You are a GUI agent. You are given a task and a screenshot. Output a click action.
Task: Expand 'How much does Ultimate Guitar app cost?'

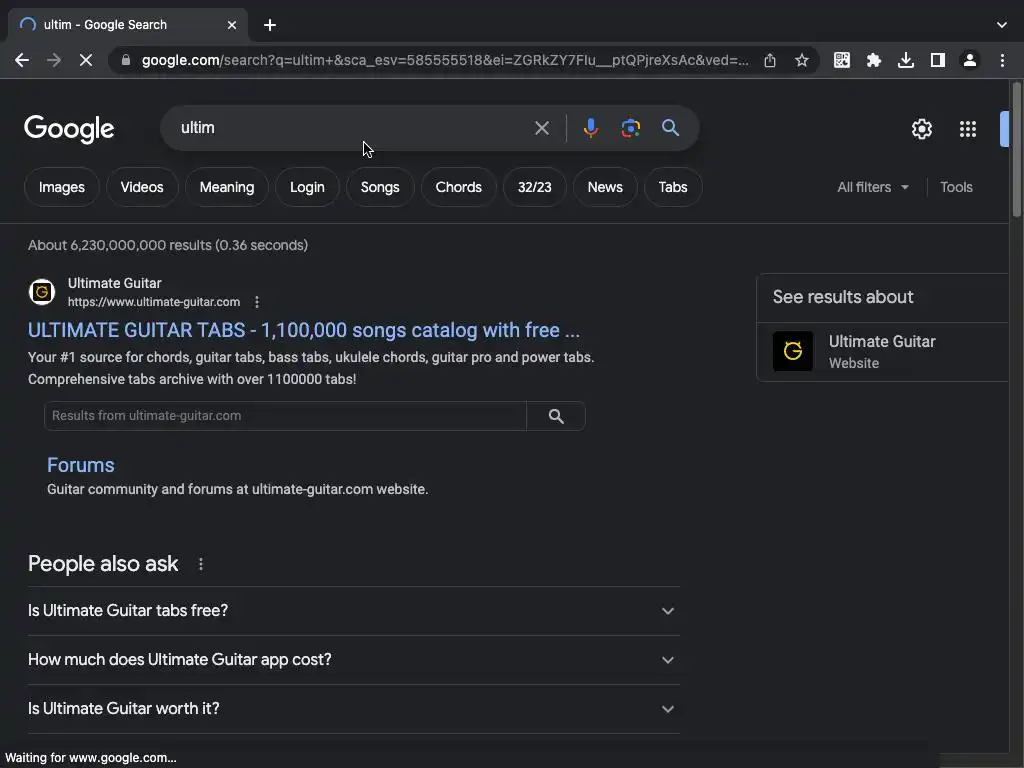point(353,660)
